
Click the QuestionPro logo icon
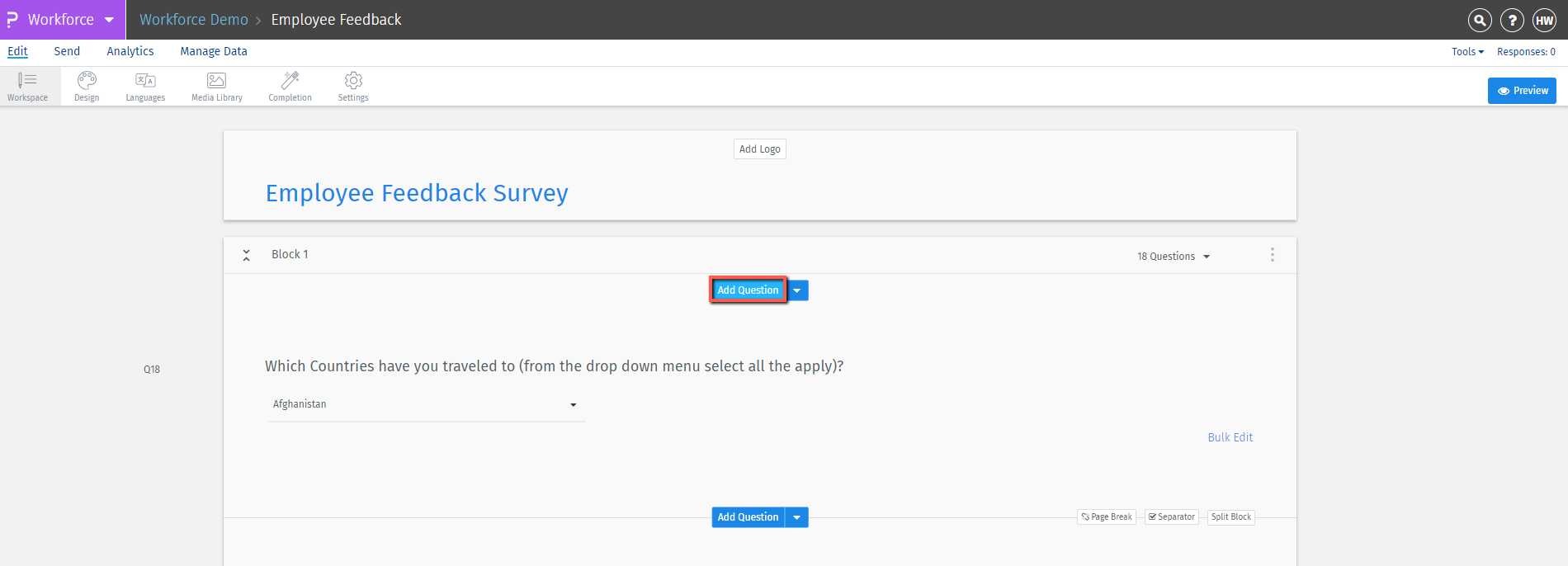(x=12, y=19)
